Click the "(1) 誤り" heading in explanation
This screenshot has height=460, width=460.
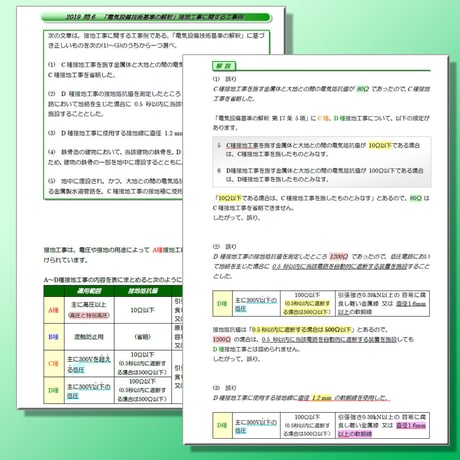225,79
